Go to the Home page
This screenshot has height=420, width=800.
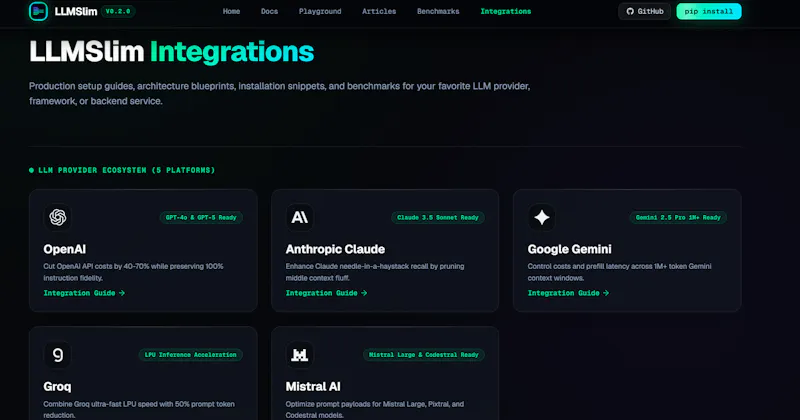click(231, 11)
